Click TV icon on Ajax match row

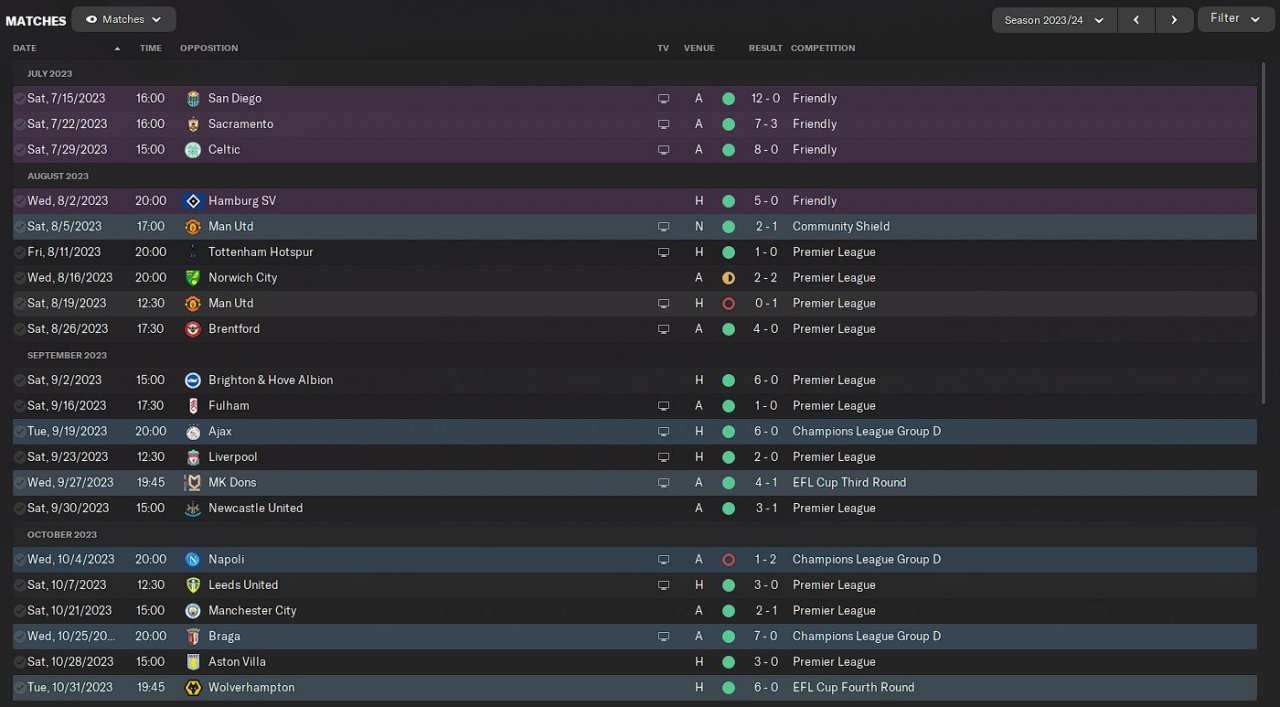663,432
